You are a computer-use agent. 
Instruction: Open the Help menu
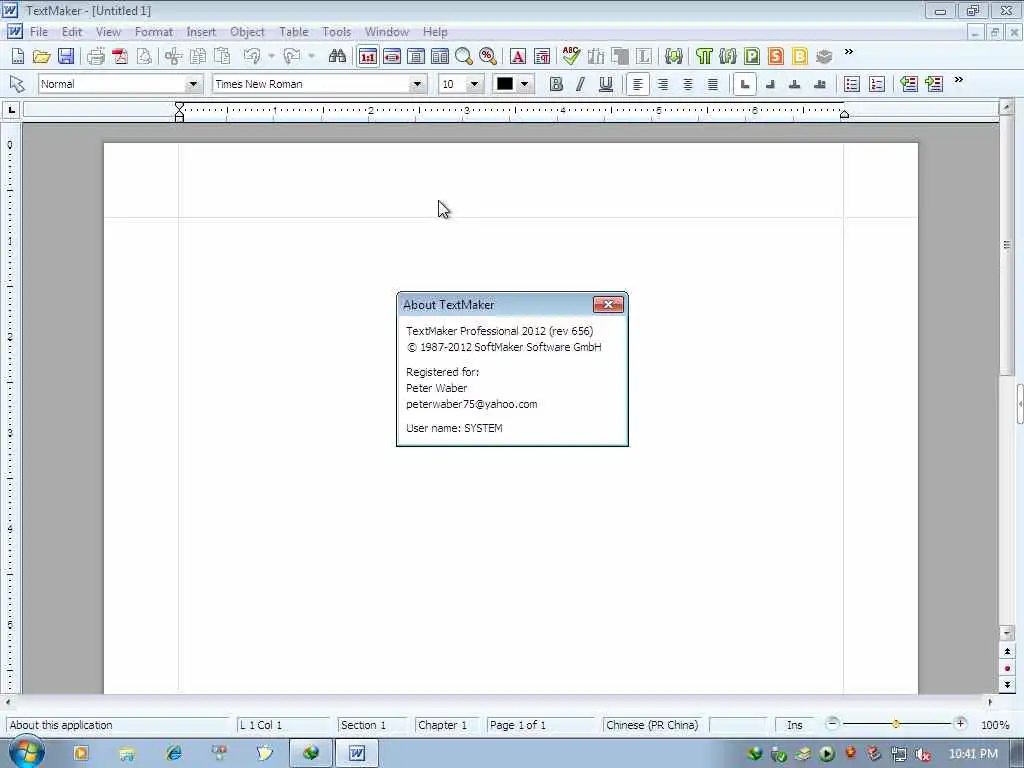pyautogui.click(x=435, y=32)
